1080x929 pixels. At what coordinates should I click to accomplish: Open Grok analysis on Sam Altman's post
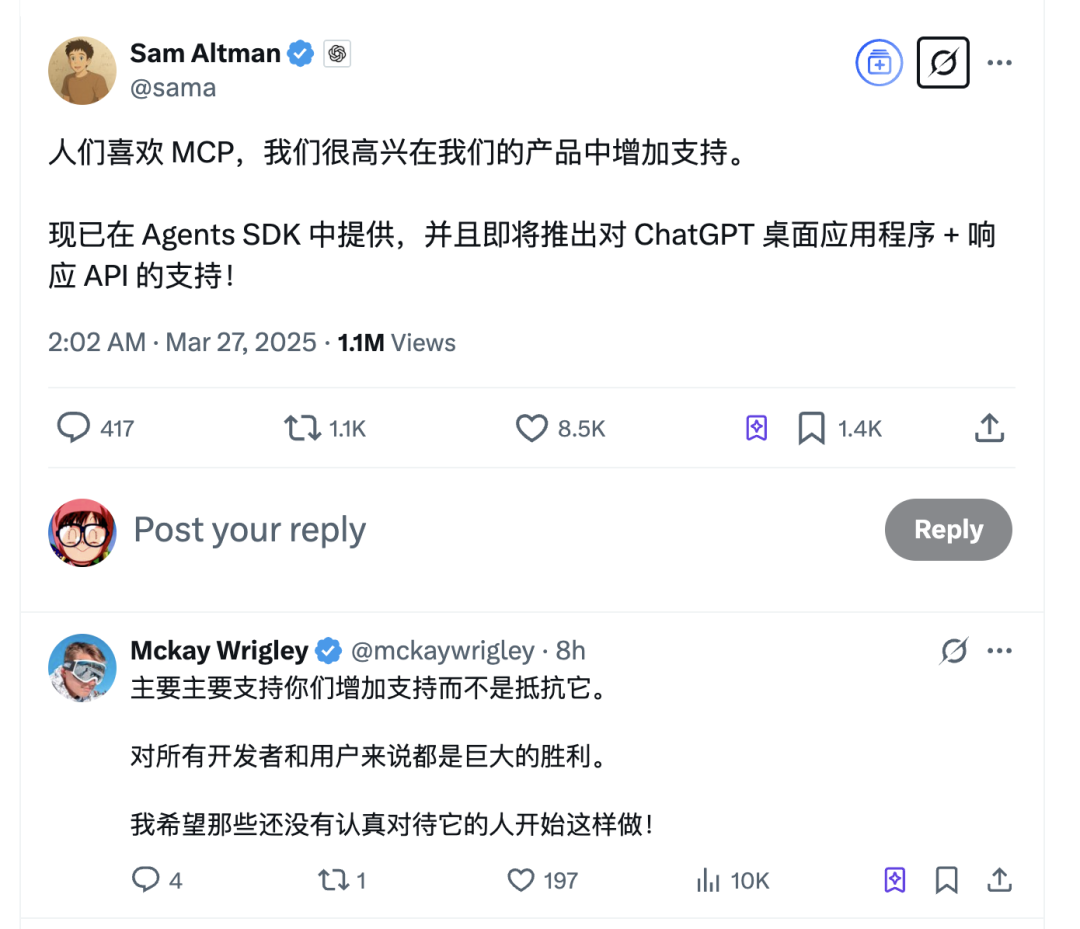756,428
